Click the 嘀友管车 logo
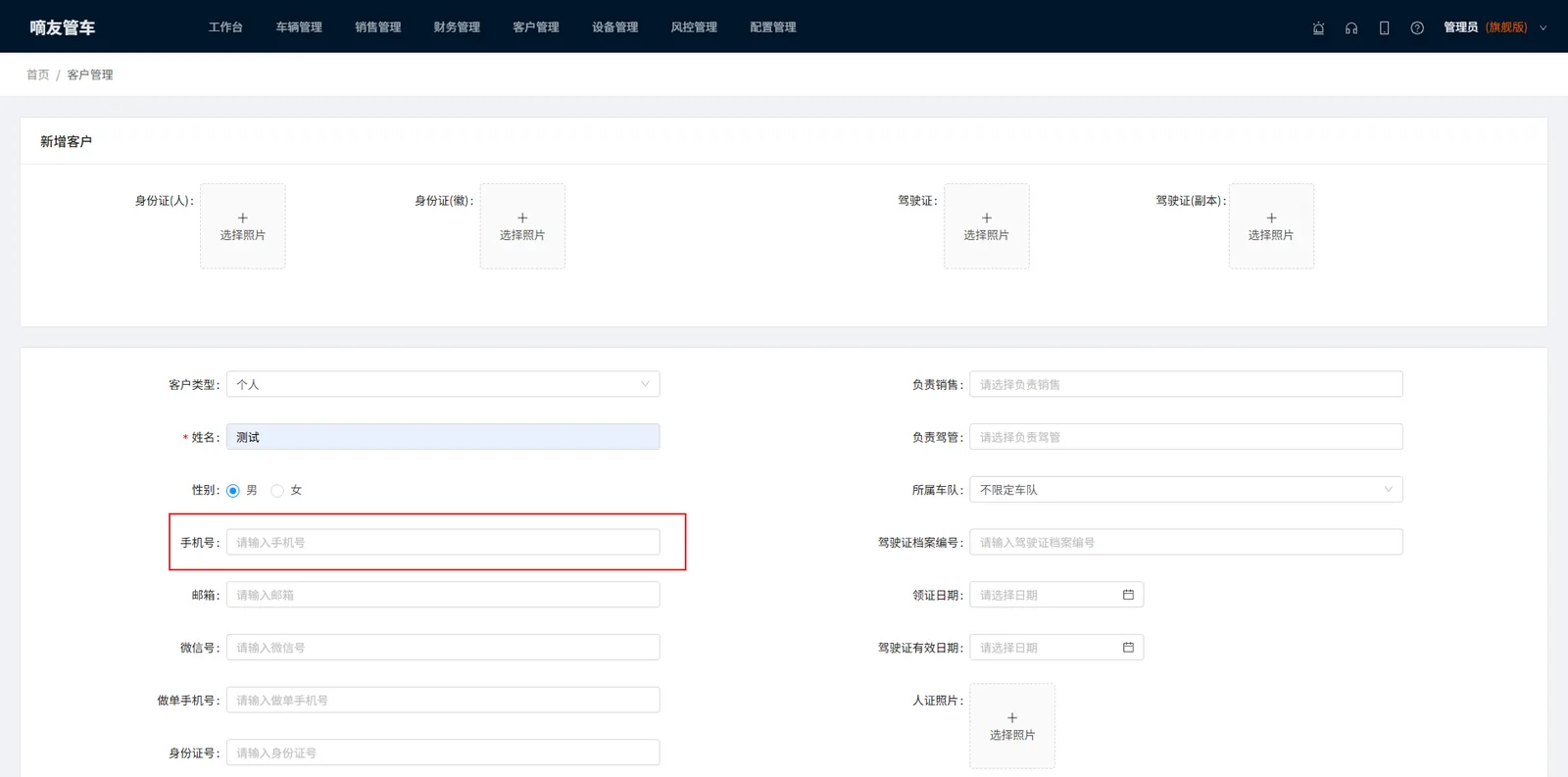This screenshot has height=777, width=1568. pyautogui.click(x=63, y=27)
